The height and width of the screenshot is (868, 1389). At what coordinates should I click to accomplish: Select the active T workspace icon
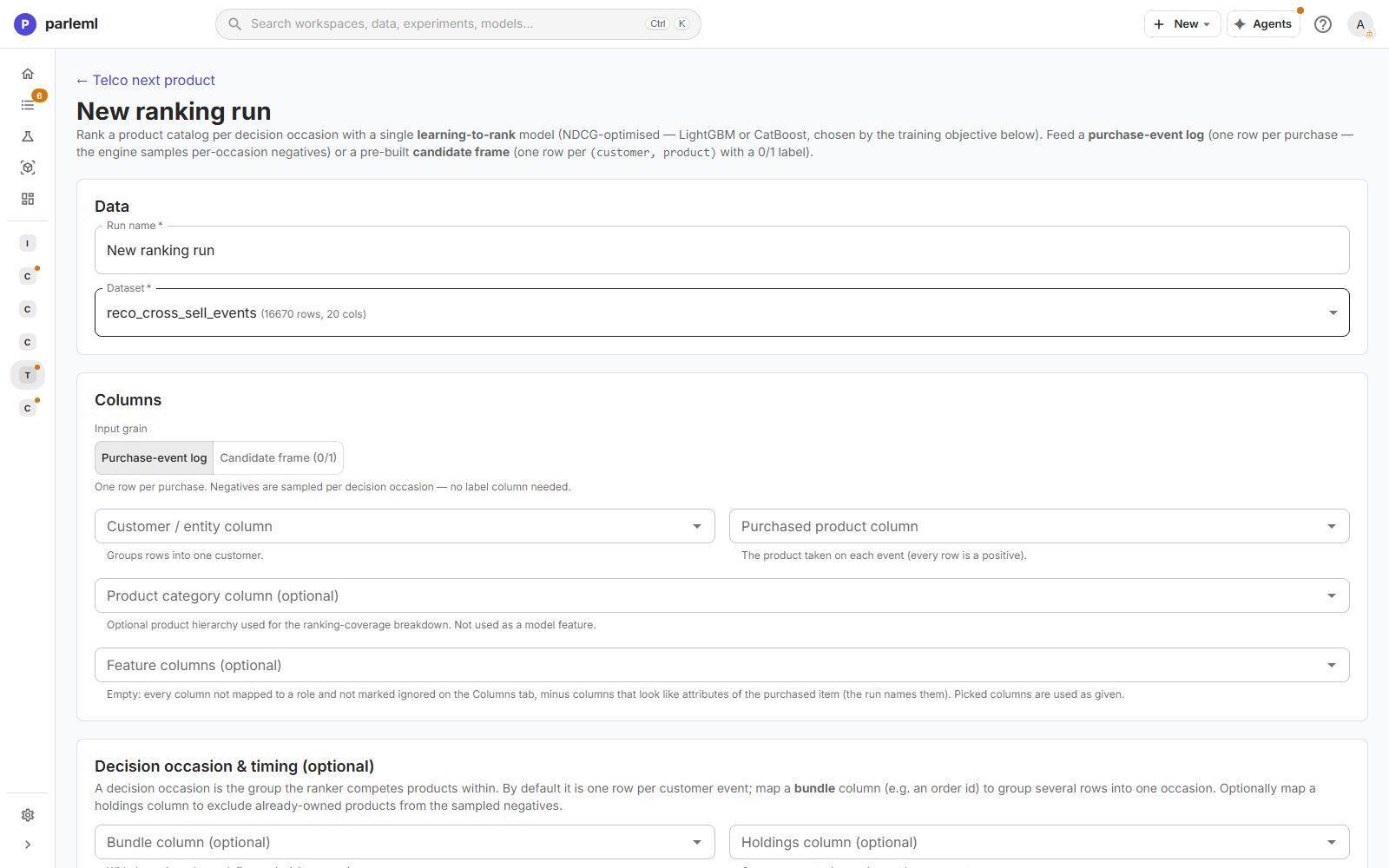28,375
